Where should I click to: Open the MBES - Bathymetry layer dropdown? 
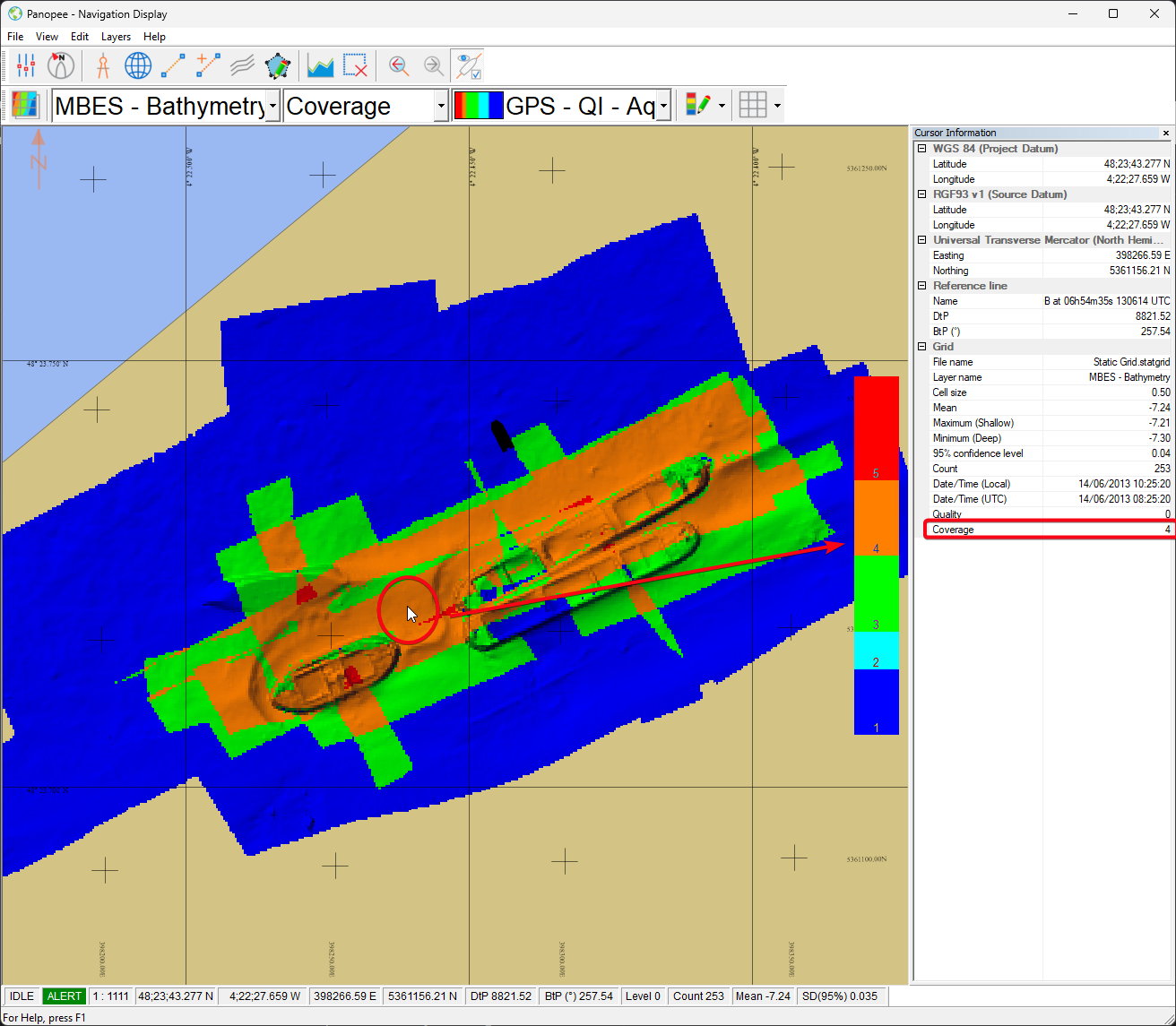pos(272,106)
